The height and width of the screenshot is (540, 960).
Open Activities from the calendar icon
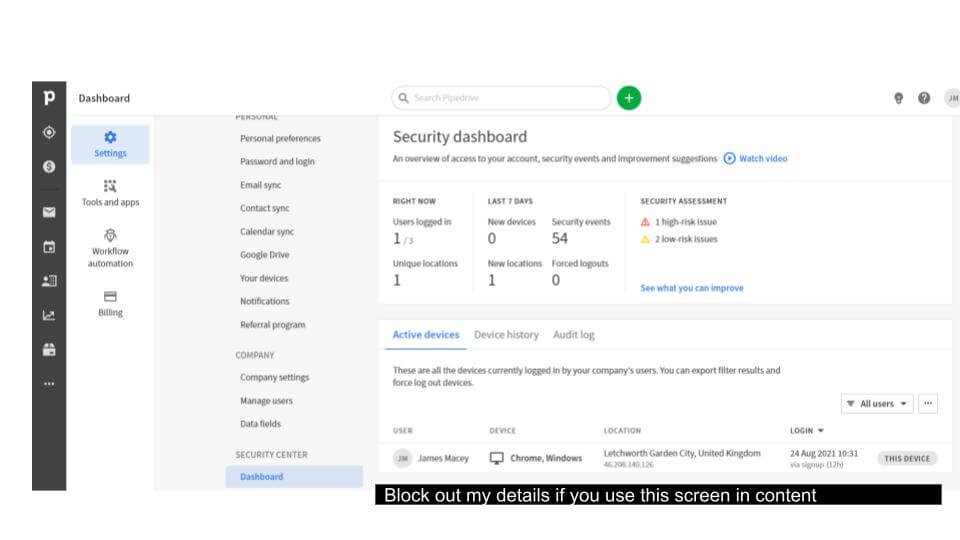tap(49, 247)
